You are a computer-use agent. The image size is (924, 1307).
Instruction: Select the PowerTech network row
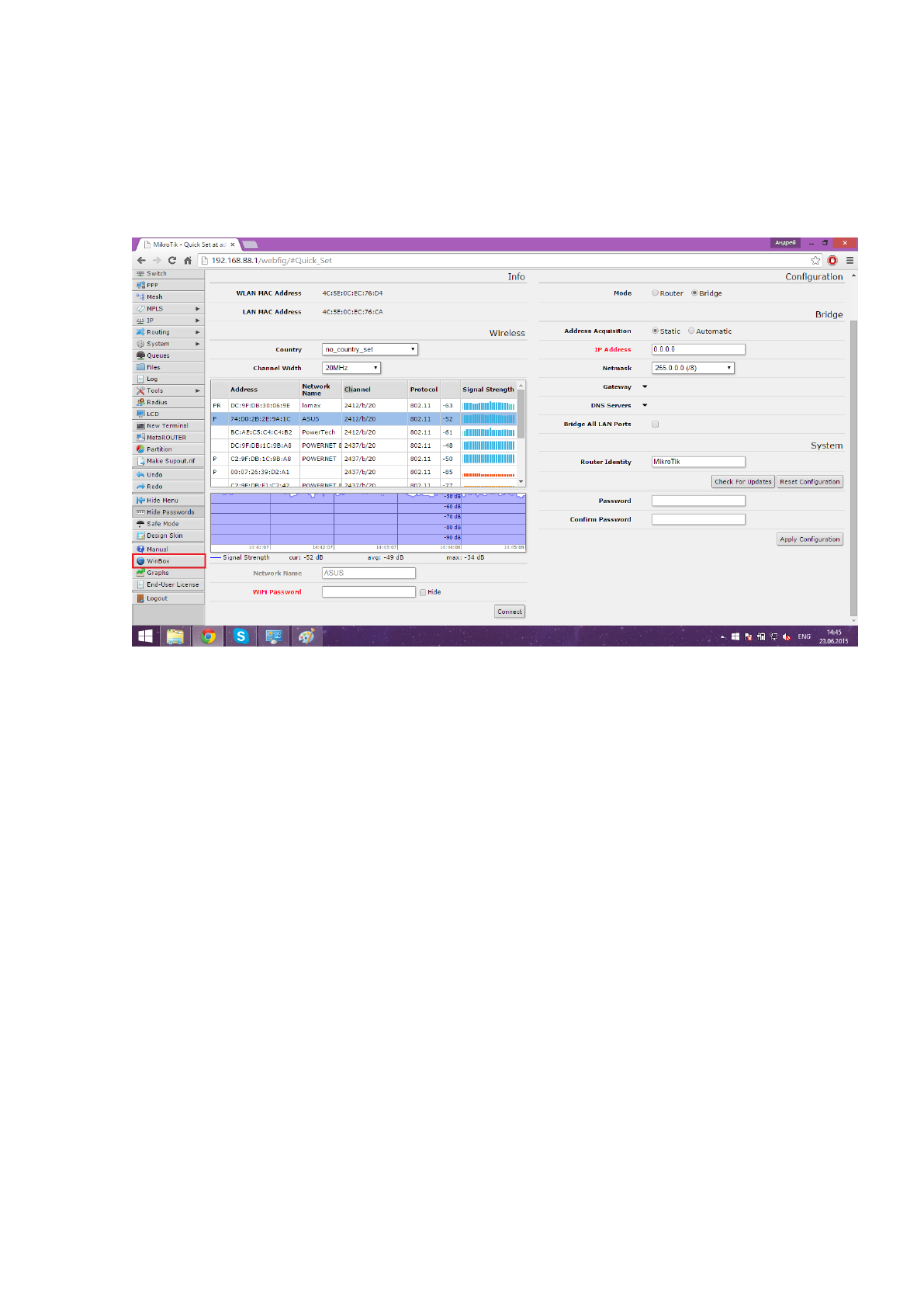point(364,432)
